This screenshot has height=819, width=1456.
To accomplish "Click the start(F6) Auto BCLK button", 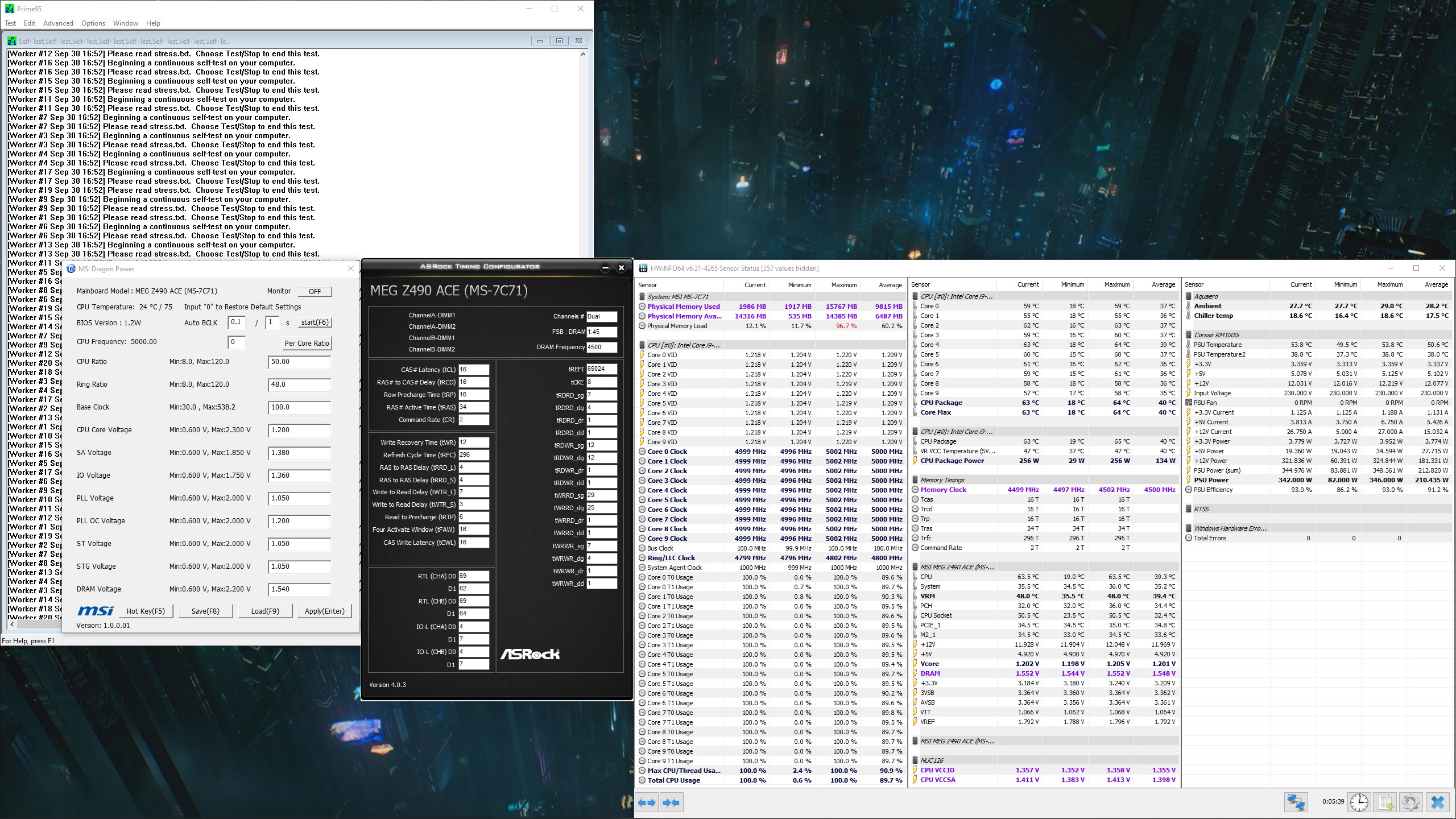I will tap(315, 322).
